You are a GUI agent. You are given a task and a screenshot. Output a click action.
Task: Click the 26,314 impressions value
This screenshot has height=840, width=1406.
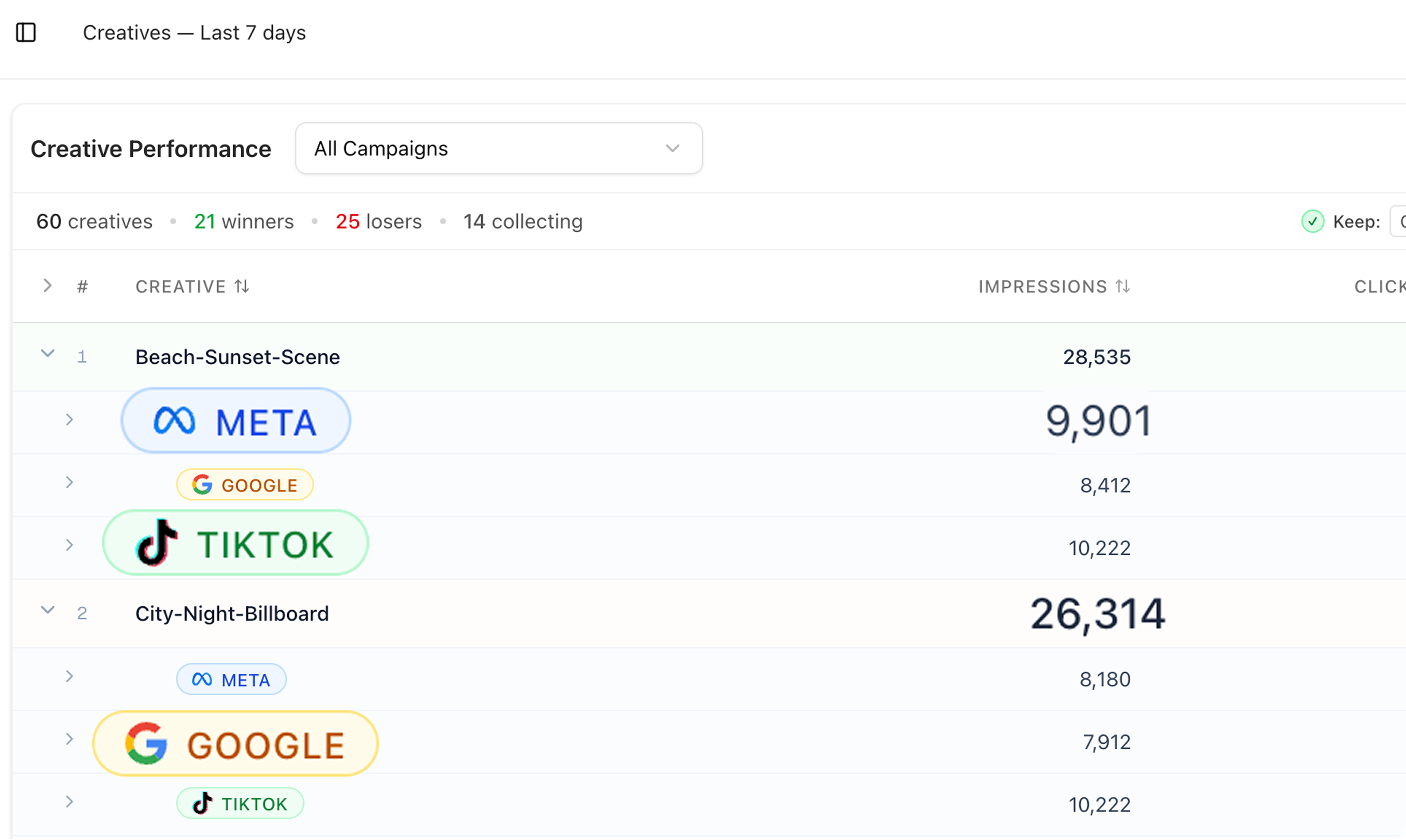1098,614
